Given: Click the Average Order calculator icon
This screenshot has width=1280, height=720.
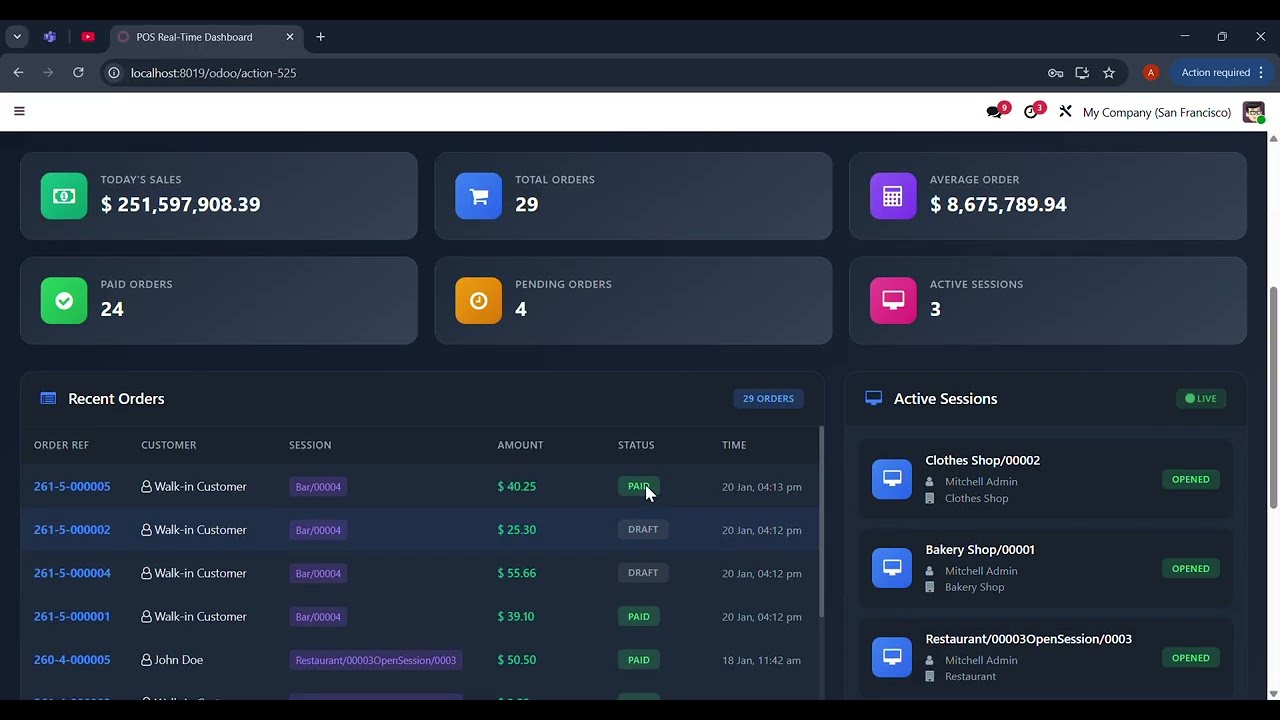Looking at the screenshot, I should tap(893, 196).
